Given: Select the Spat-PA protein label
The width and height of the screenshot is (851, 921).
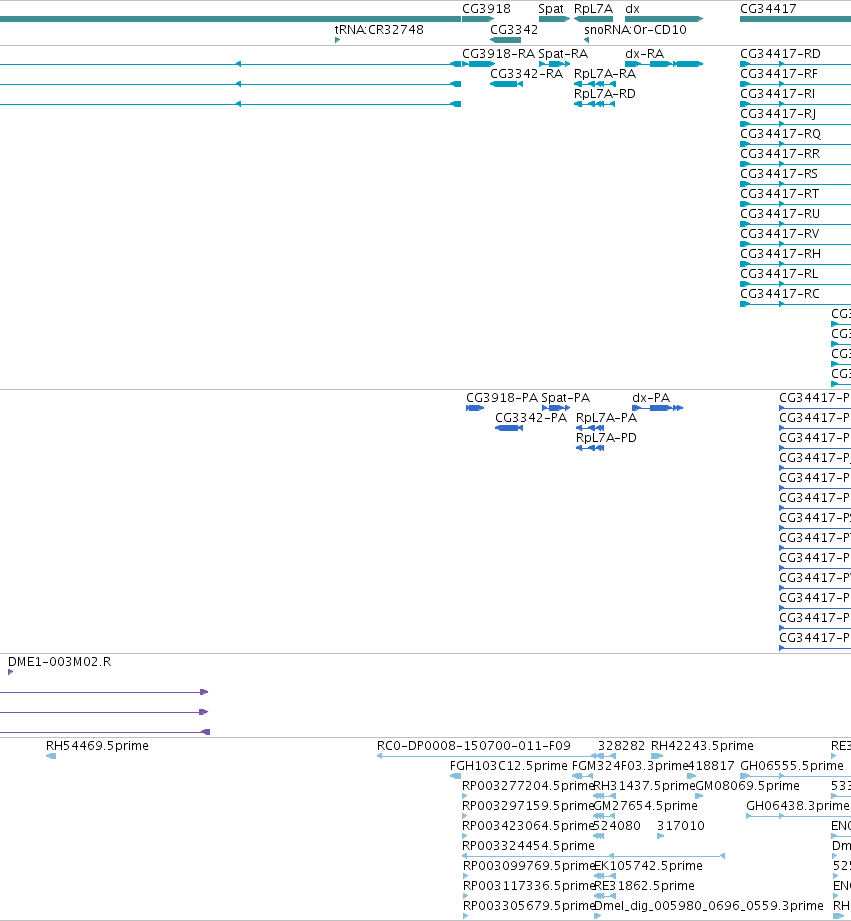Looking at the screenshot, I should pyautogui.click(x=566, y=398).
